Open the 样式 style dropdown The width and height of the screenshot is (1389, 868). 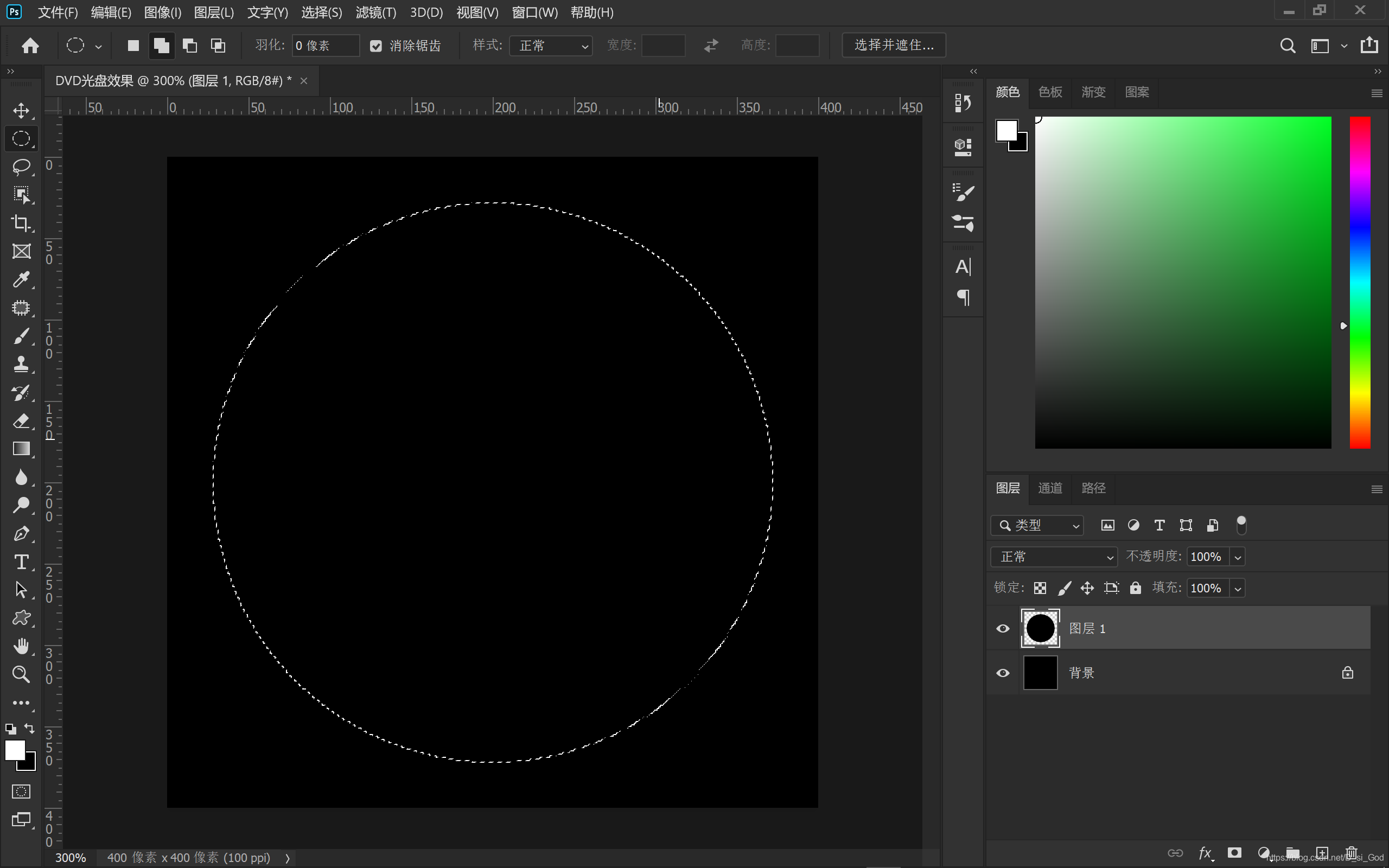(x=551, y=46)
